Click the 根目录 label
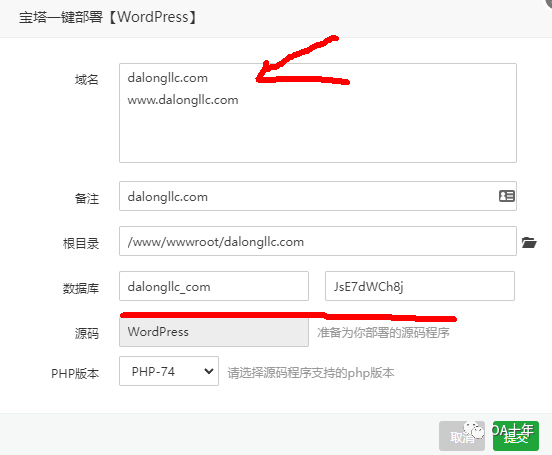This screenshot has width=552, height=455. tap(81, 243)
